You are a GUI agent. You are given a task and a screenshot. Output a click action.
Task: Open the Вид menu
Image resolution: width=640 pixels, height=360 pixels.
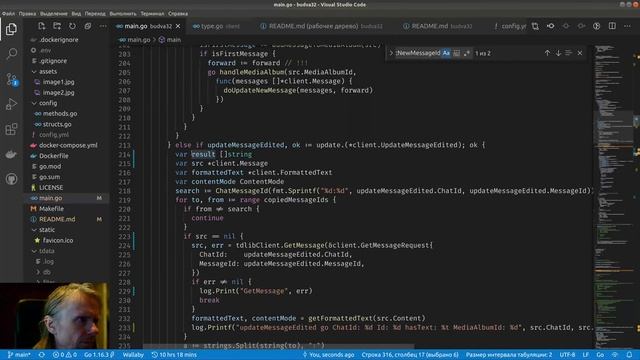[76, 13]
